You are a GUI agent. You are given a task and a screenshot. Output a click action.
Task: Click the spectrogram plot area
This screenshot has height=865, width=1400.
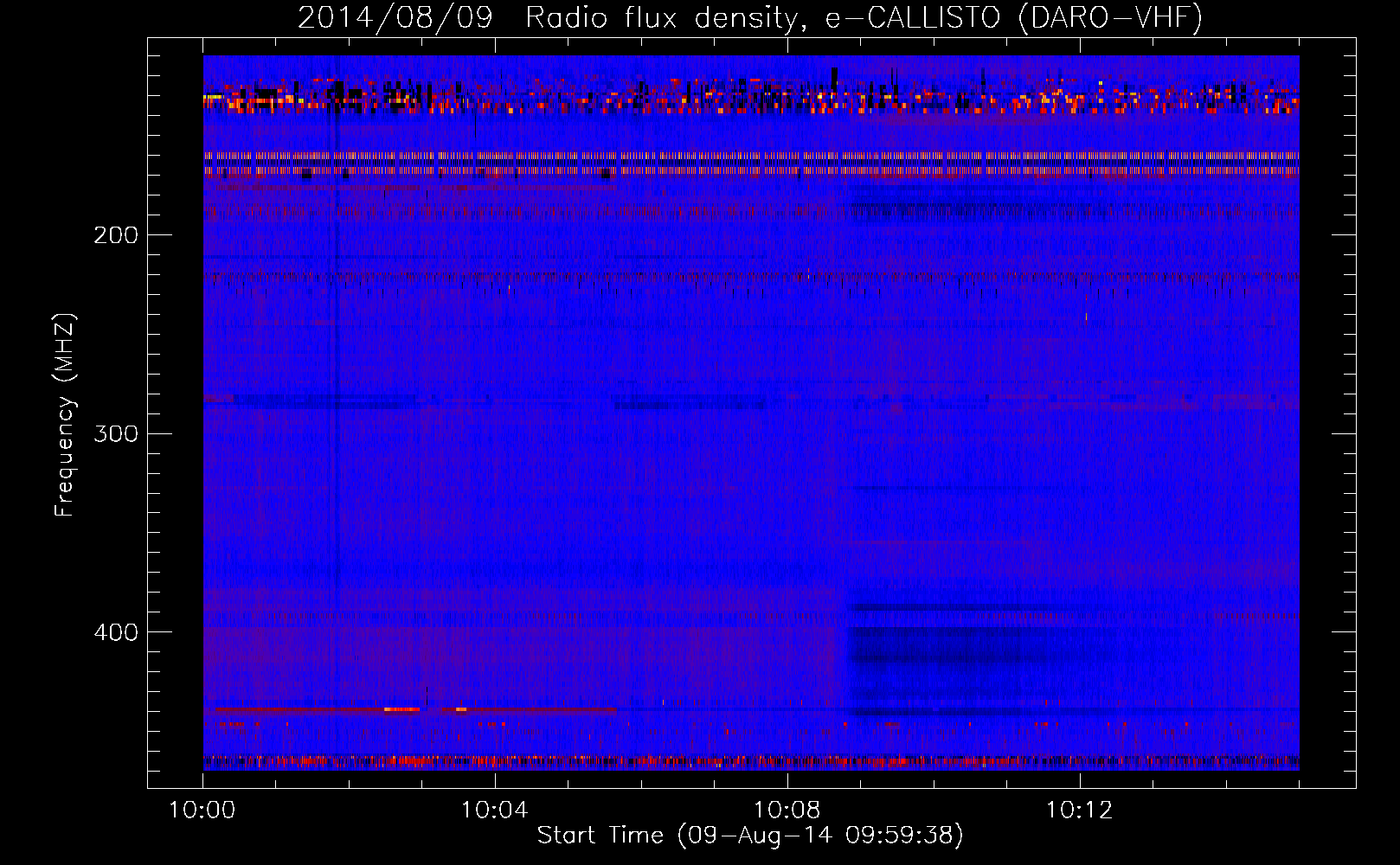(x=751, y=413)
